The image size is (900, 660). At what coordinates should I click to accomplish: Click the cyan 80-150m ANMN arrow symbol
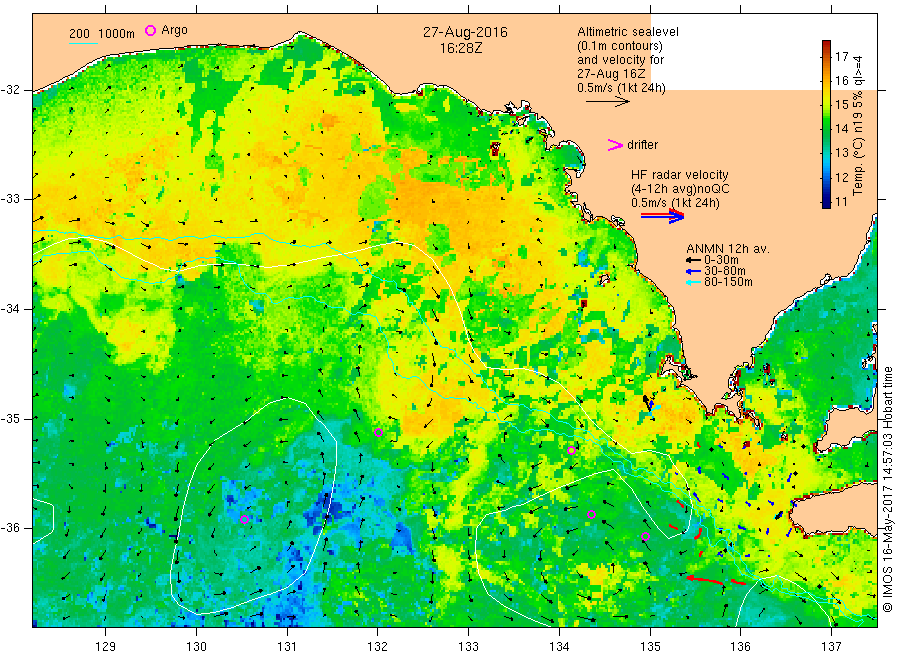pos(694,282)
